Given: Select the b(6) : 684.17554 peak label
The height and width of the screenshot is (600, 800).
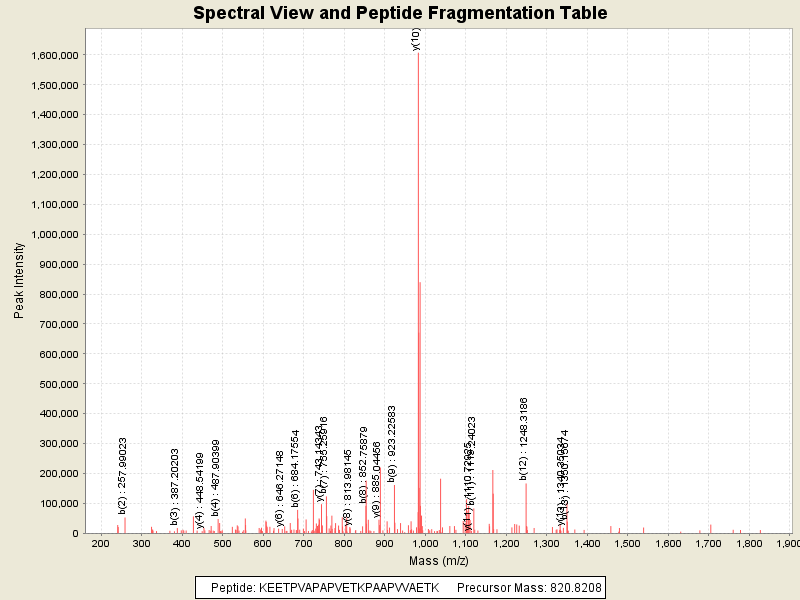Looking at the screenshot, I should [296, 469].
